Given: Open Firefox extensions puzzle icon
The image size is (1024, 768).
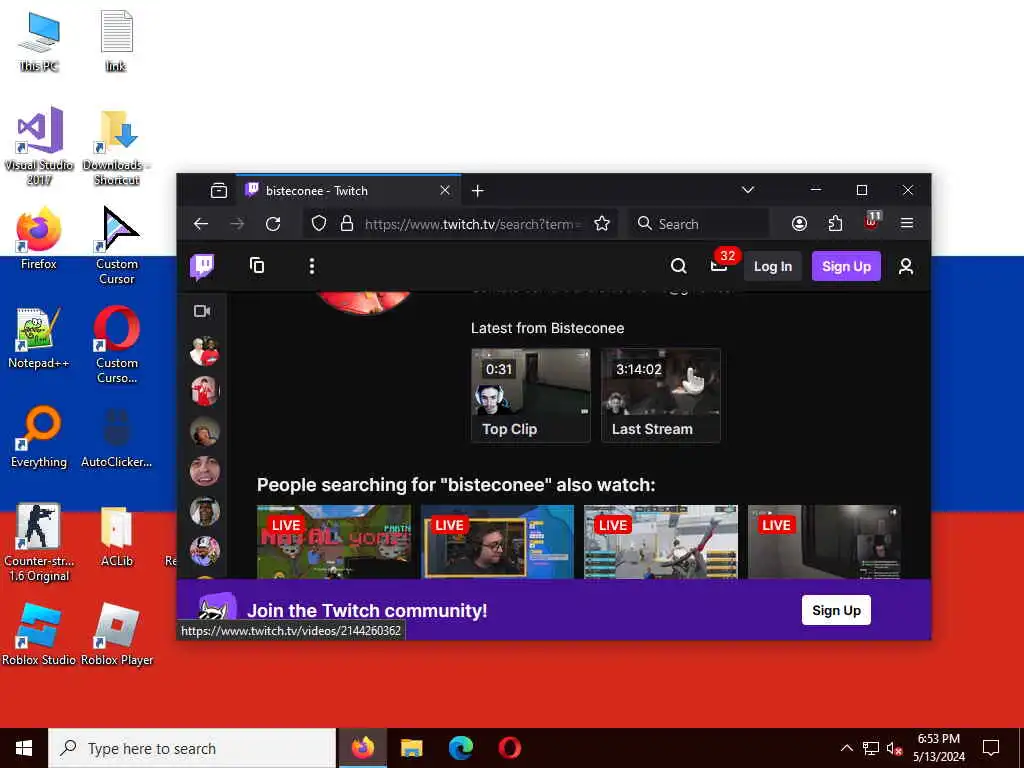Looking at the screenshot, I should click(835, 224).
